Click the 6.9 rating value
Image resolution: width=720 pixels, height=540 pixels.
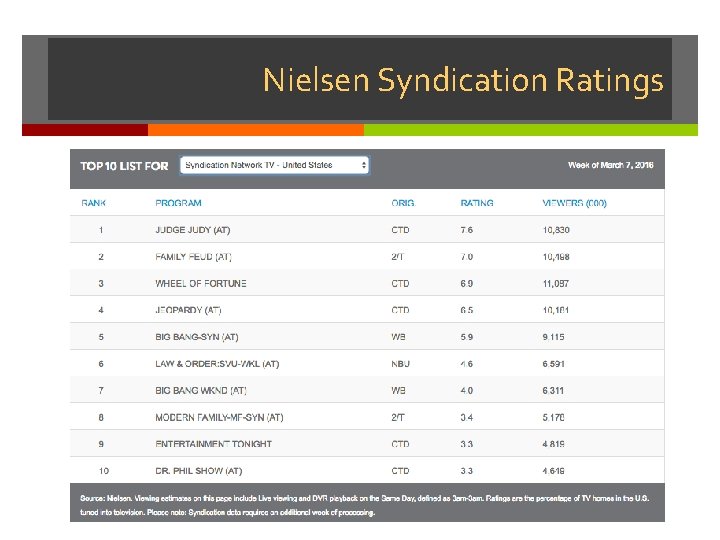point(467,283)
